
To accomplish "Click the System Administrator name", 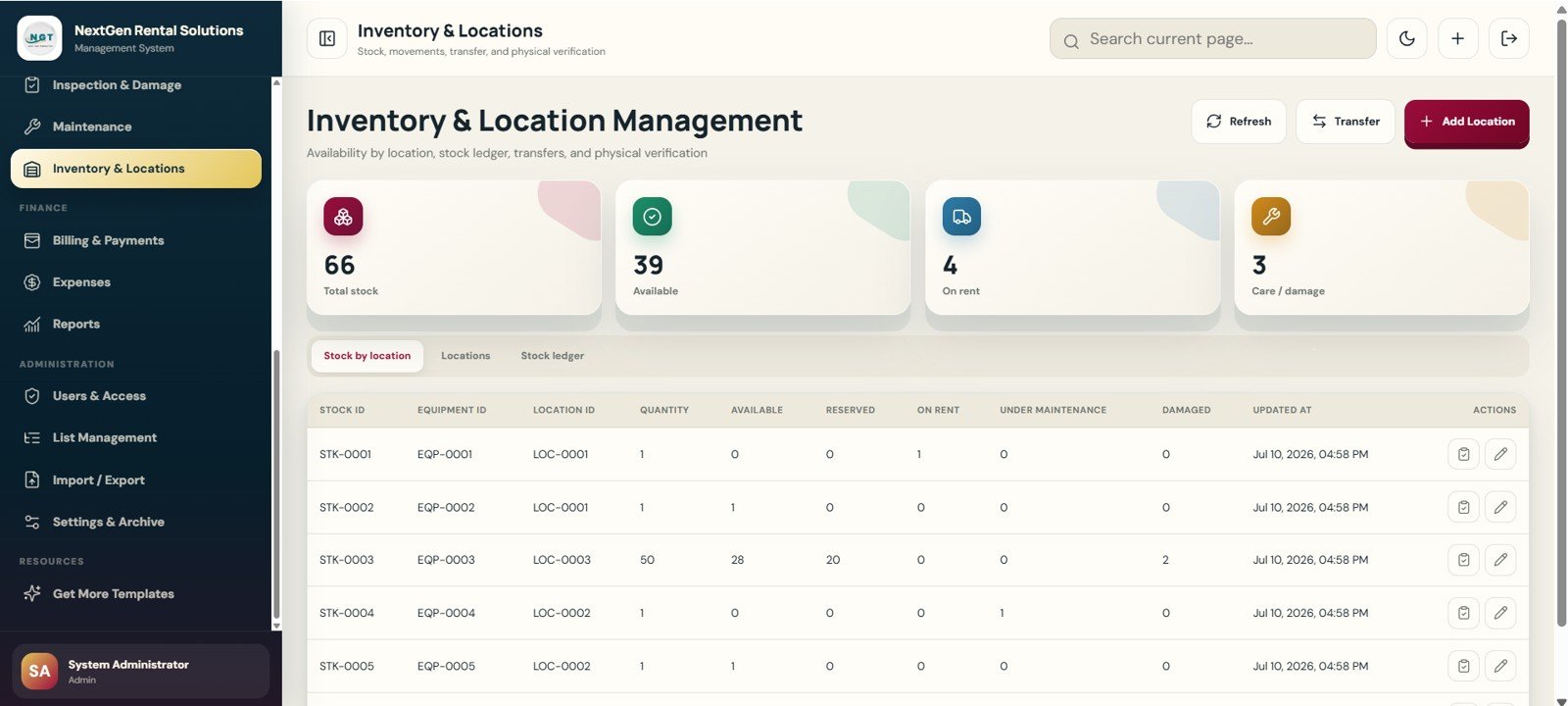I will pyautogui.click(x=128, y=665).
